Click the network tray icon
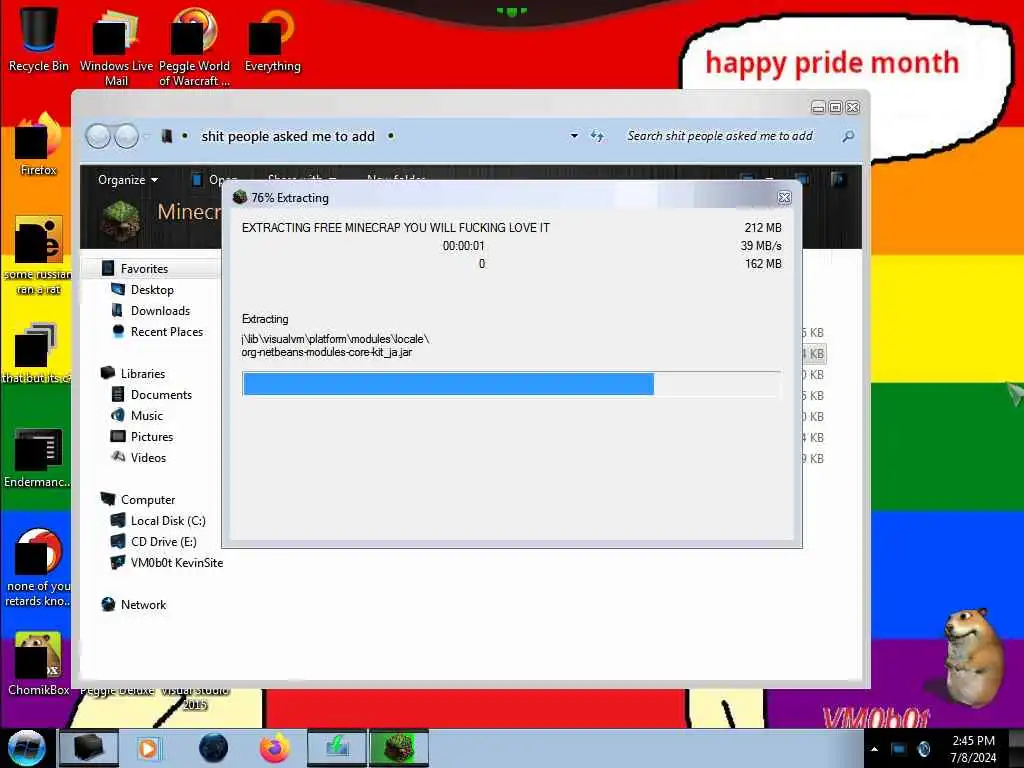The height and width of the screenshot is (768, 1024). pos(899,749)
